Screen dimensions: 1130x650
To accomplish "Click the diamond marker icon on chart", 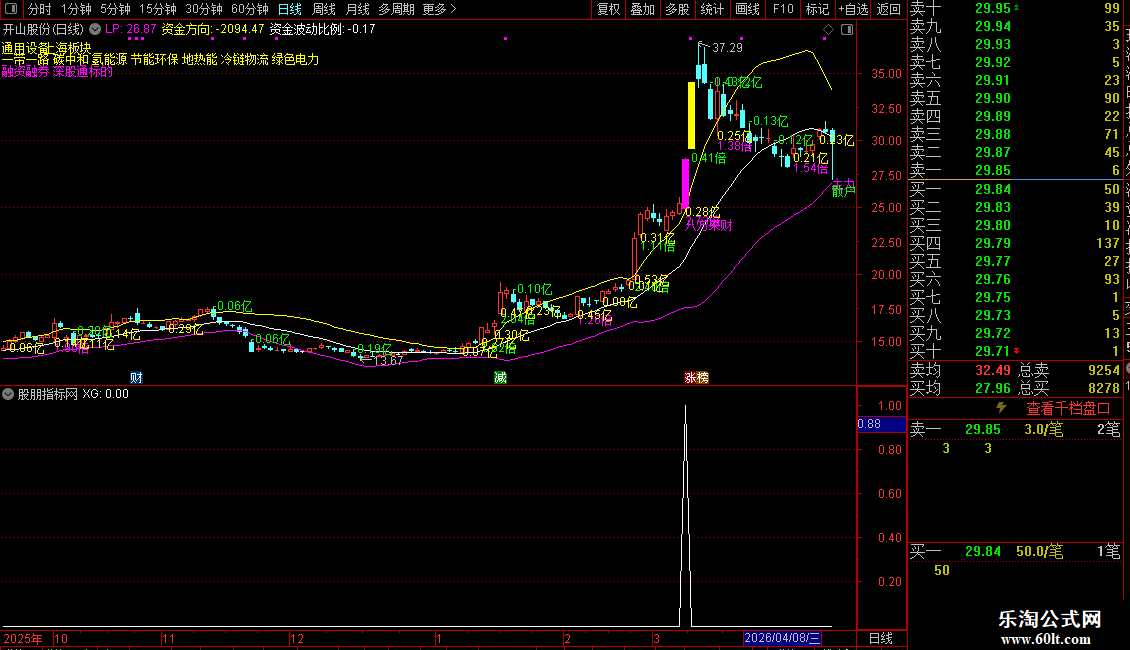I will [x=828, y=30].
